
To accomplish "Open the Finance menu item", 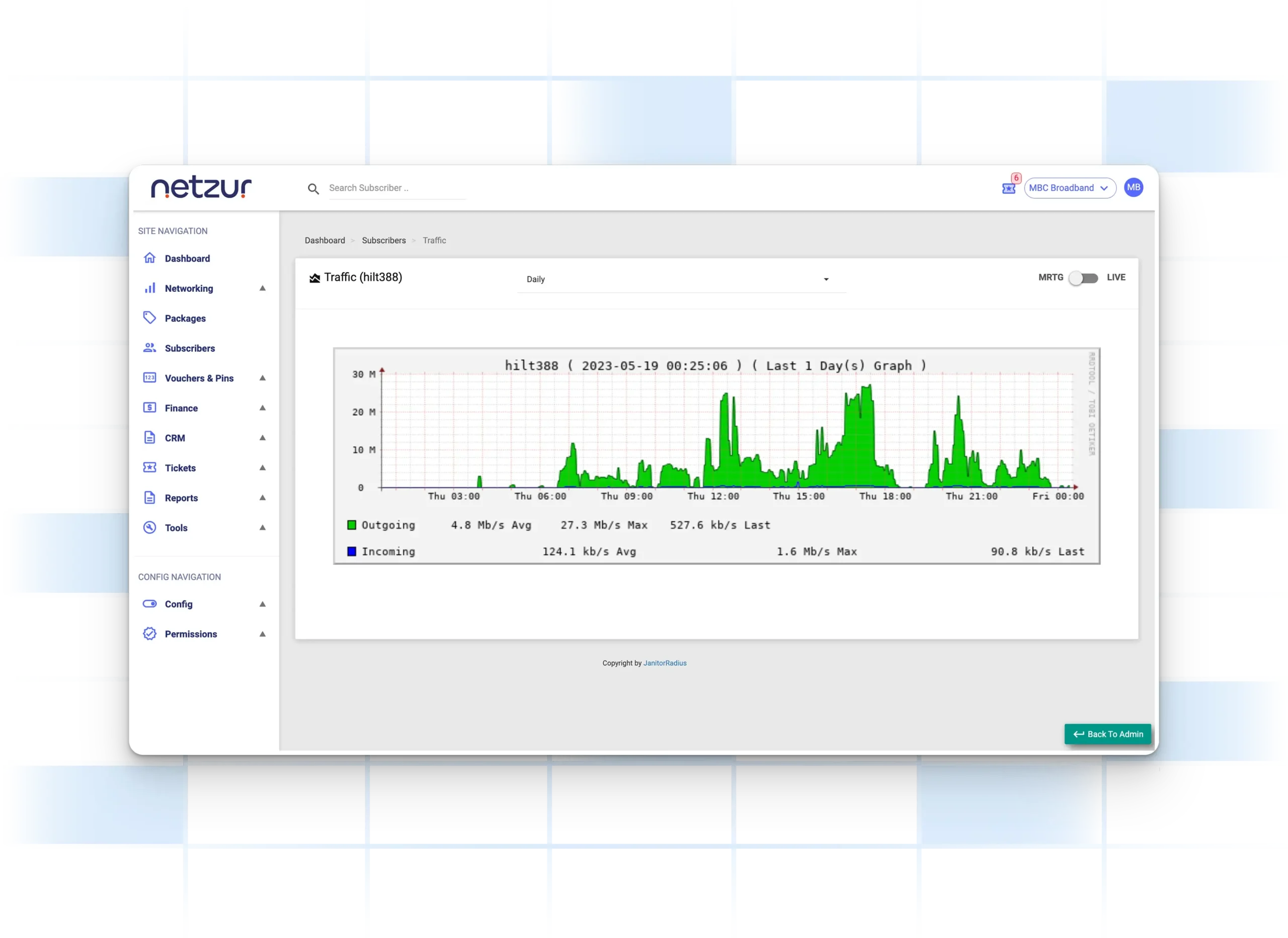I will pyautogui.click(x=181, y=408).
